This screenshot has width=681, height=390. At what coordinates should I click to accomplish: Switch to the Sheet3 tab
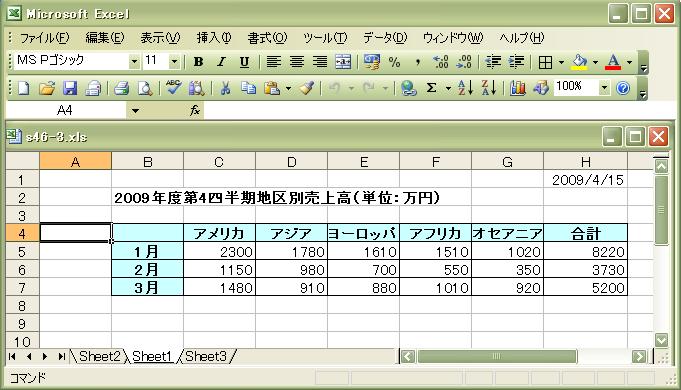(206, 357)
